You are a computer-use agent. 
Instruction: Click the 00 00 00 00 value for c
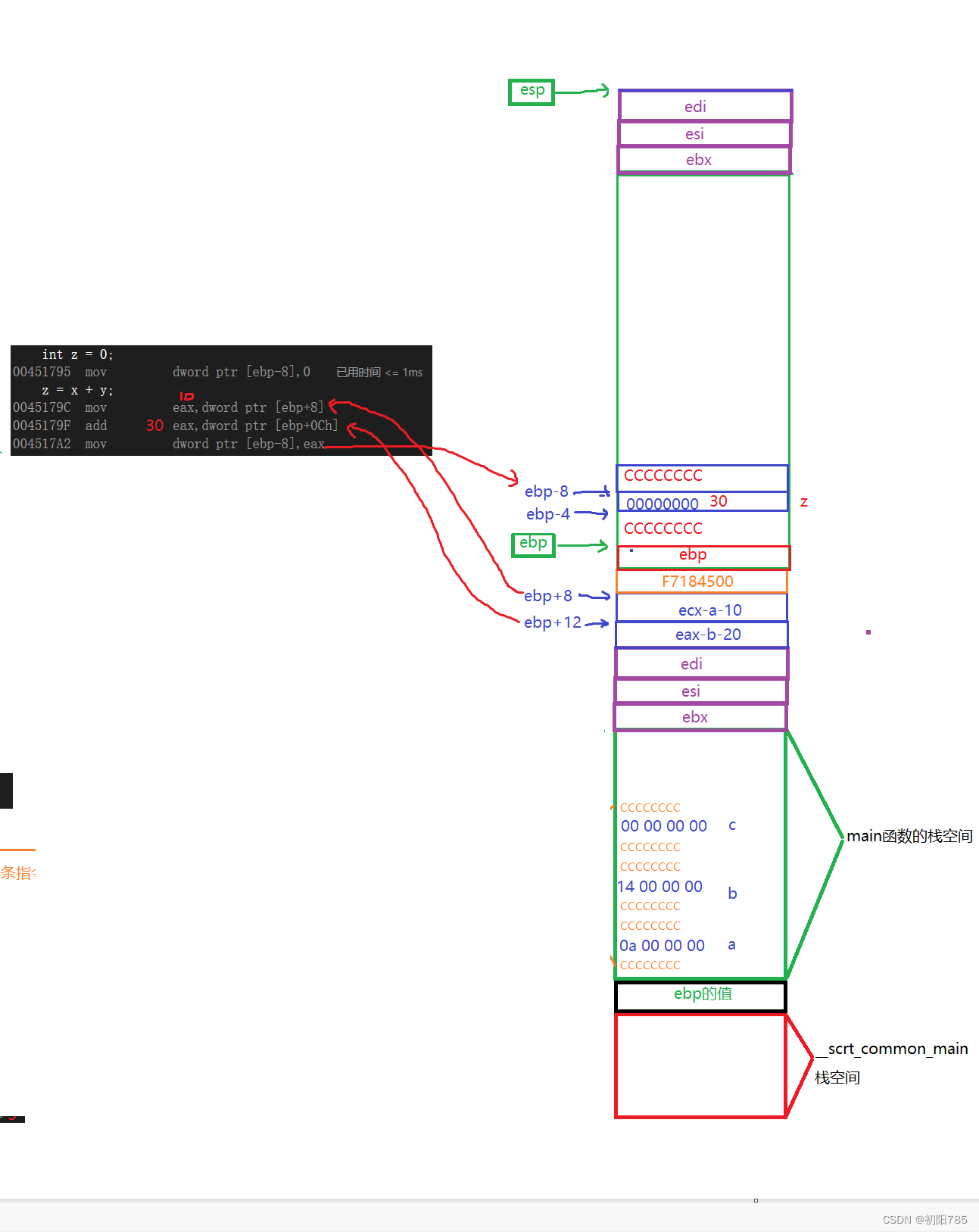pos(664,826)
